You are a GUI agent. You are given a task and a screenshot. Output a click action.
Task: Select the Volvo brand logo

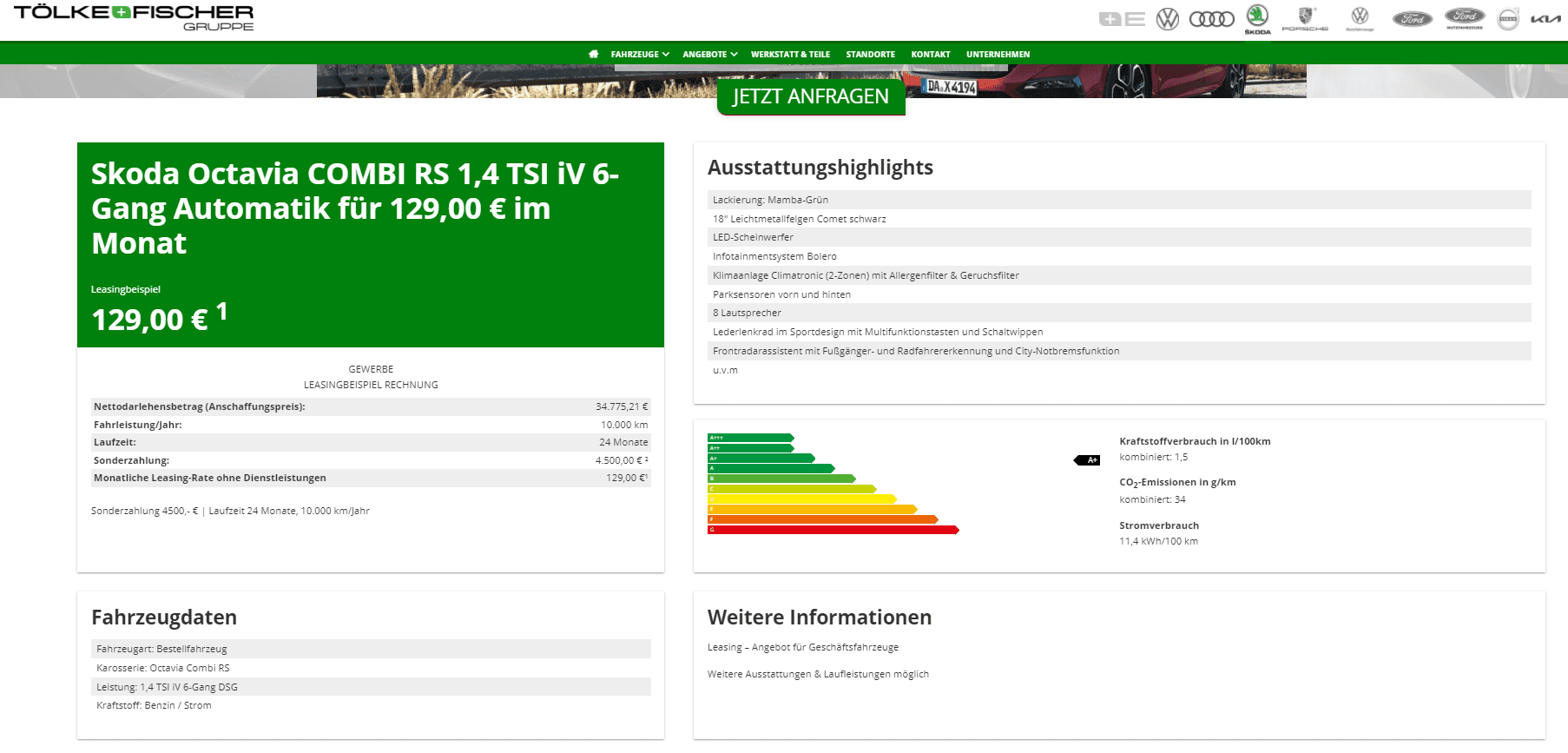[x=1509, y=19]
